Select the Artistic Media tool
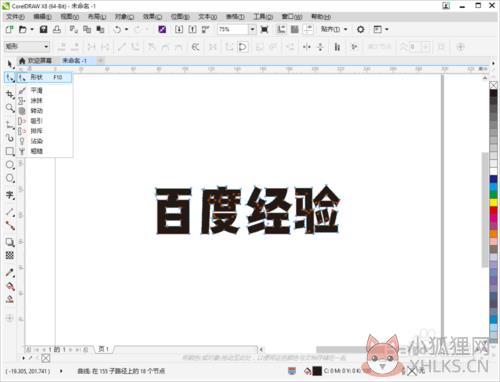This screenshot has width=500, height=382. click(10, 138)
